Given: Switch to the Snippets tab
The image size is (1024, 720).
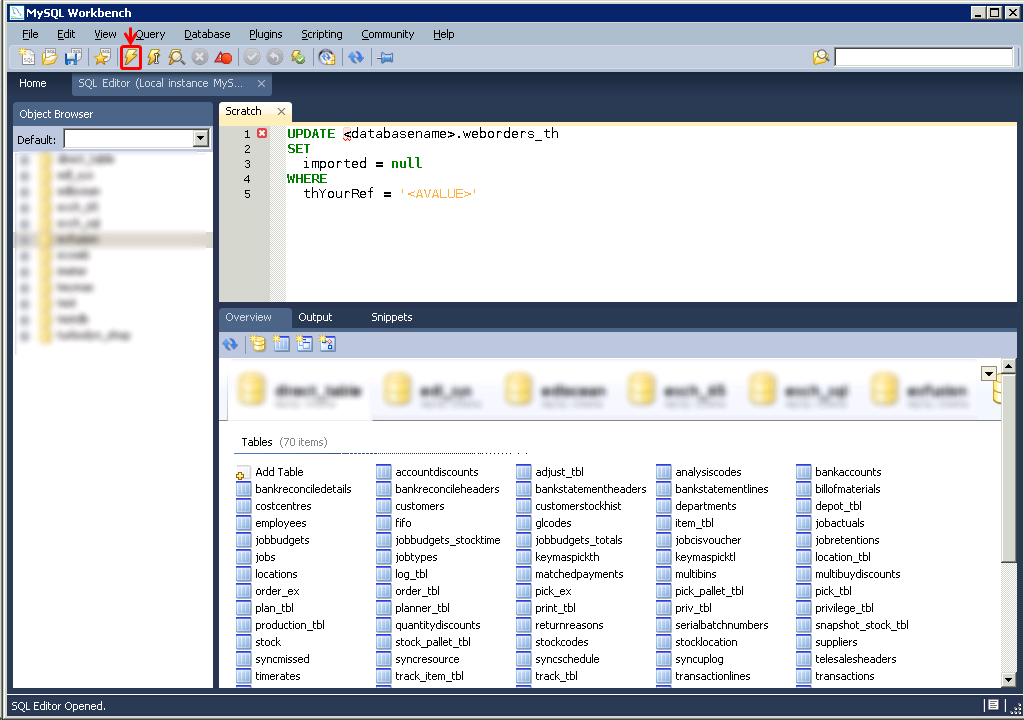Looking at the screenshot, I should 392,317.
